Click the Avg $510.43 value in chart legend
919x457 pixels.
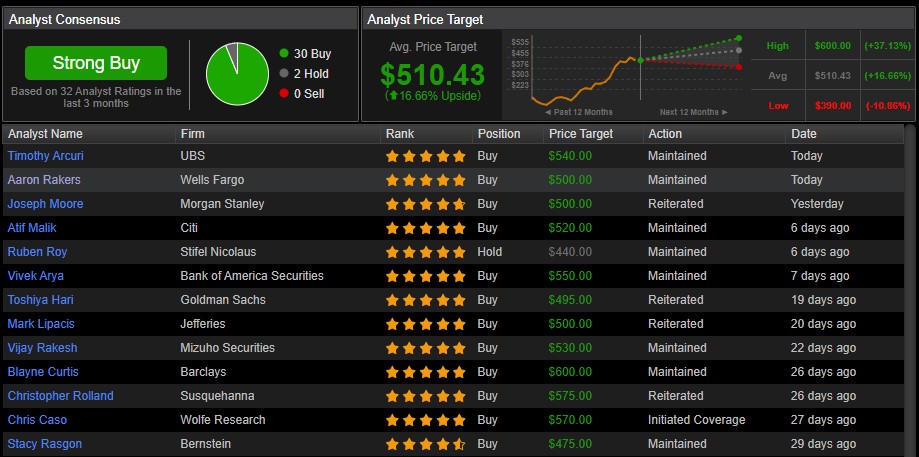point(832,76)
